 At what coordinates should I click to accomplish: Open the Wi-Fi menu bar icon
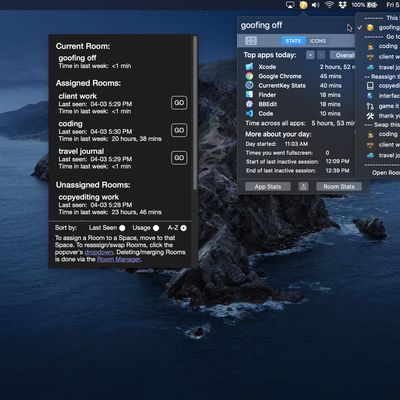329,5
